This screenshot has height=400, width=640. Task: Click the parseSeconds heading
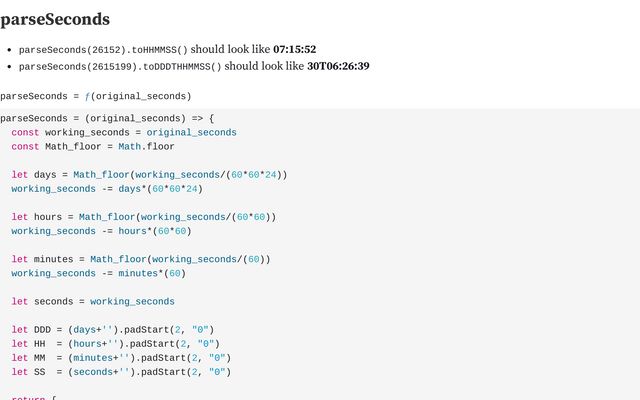pyautogui.click(x=55, y=19)
